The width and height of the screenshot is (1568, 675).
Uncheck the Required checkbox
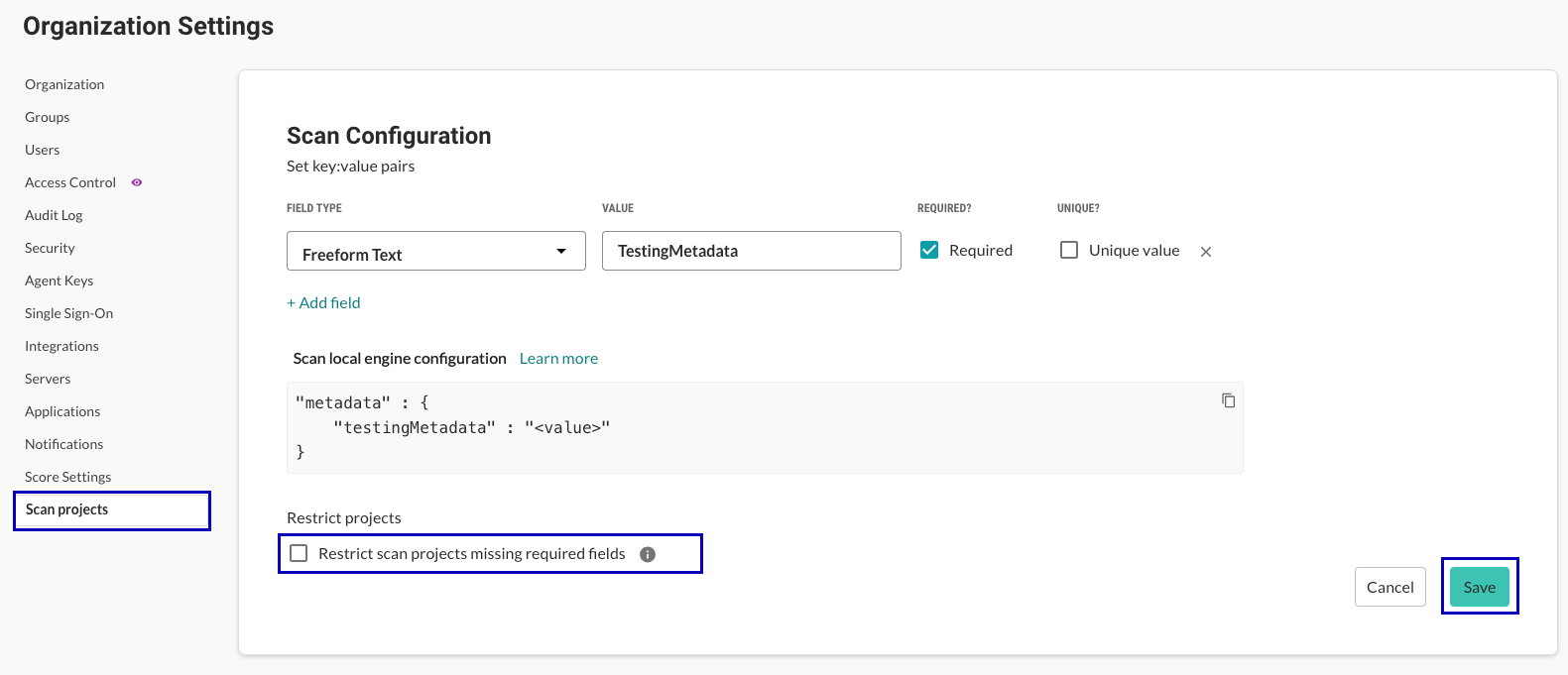pyautogui.click(x=929, y=250)
